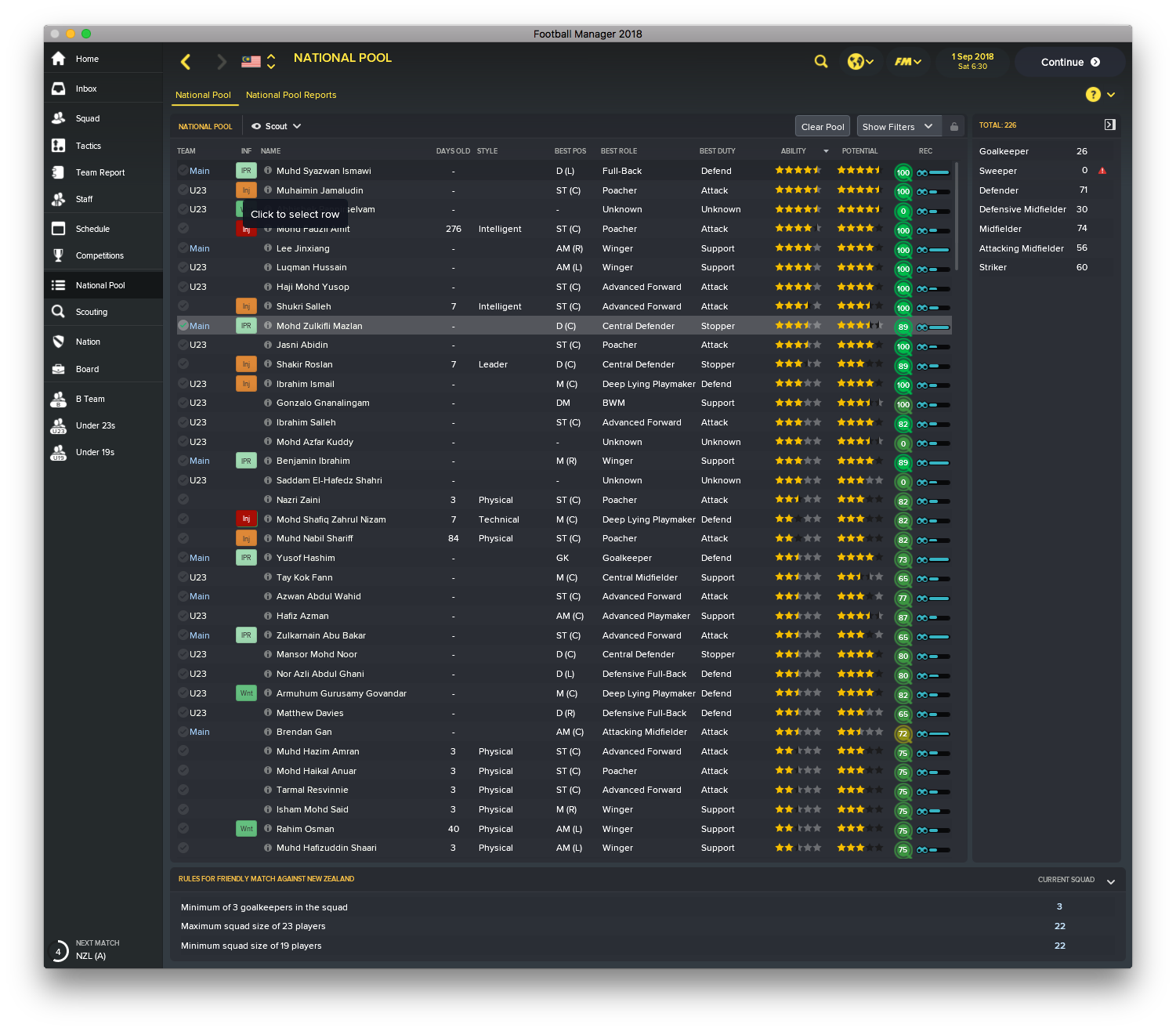Click the Continue button

(1069, 62)
